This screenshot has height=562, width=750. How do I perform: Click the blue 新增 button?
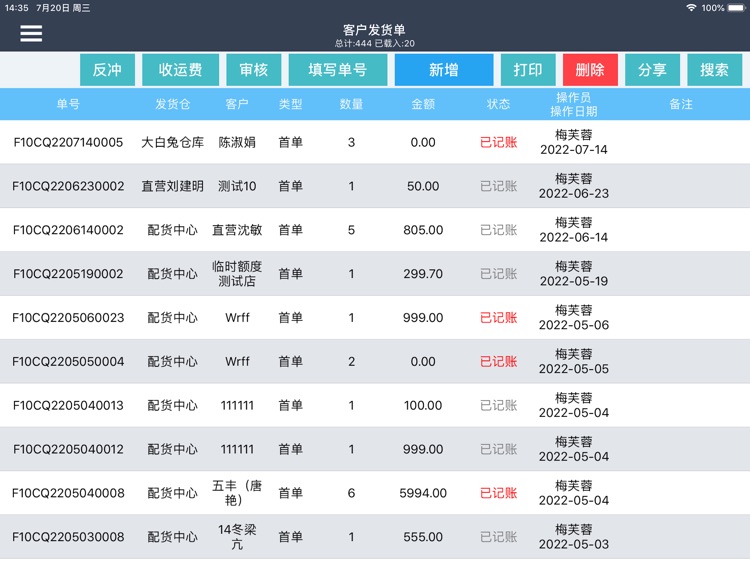point(444,70)
